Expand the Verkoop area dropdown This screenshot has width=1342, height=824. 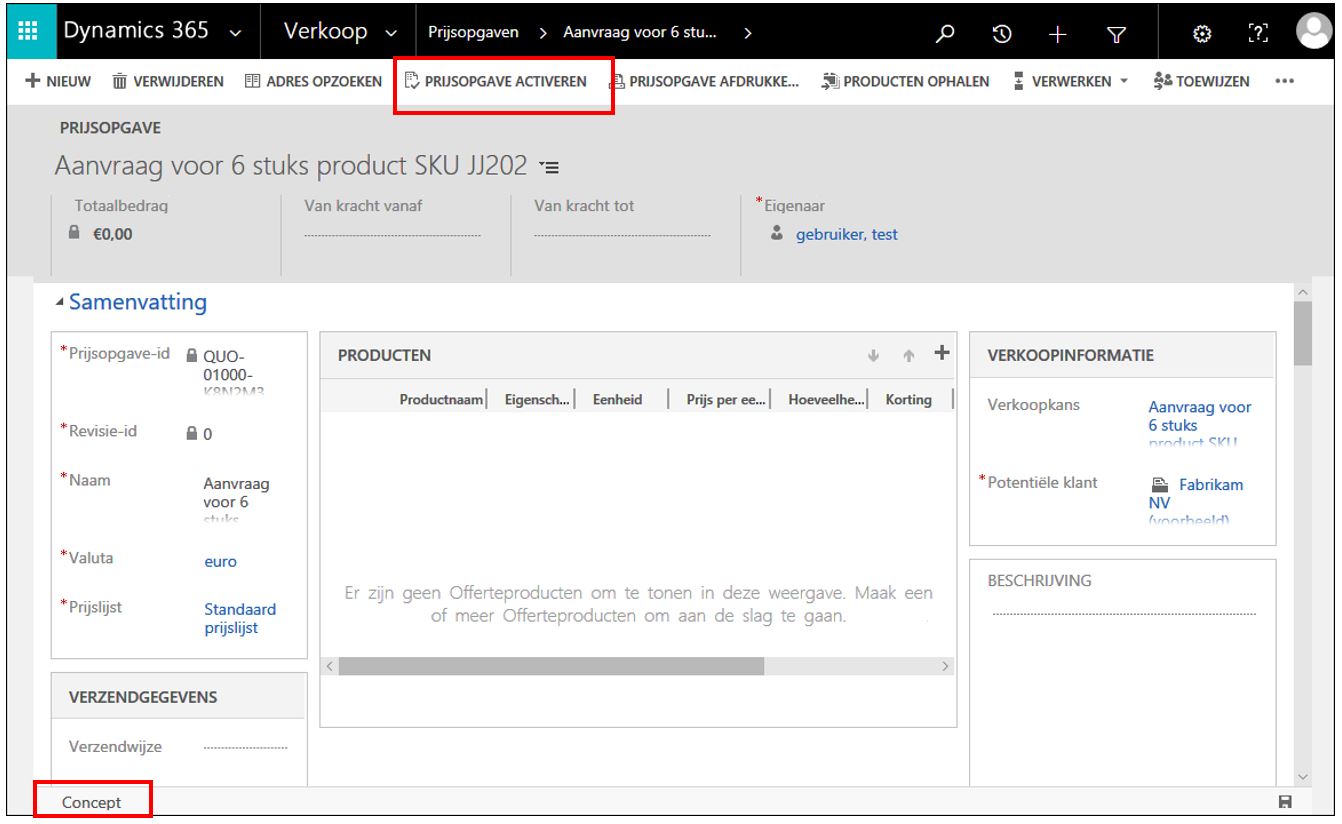pos(390,33)
